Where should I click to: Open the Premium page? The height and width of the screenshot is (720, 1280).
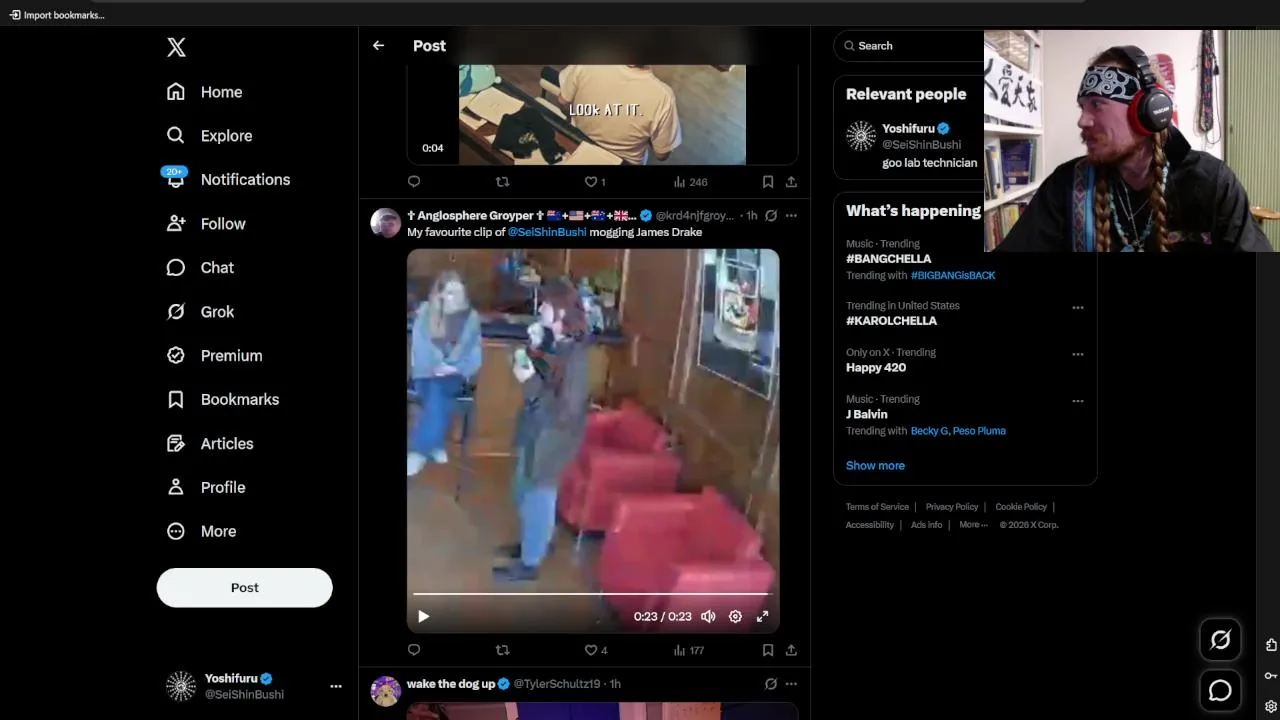(214, 356)
